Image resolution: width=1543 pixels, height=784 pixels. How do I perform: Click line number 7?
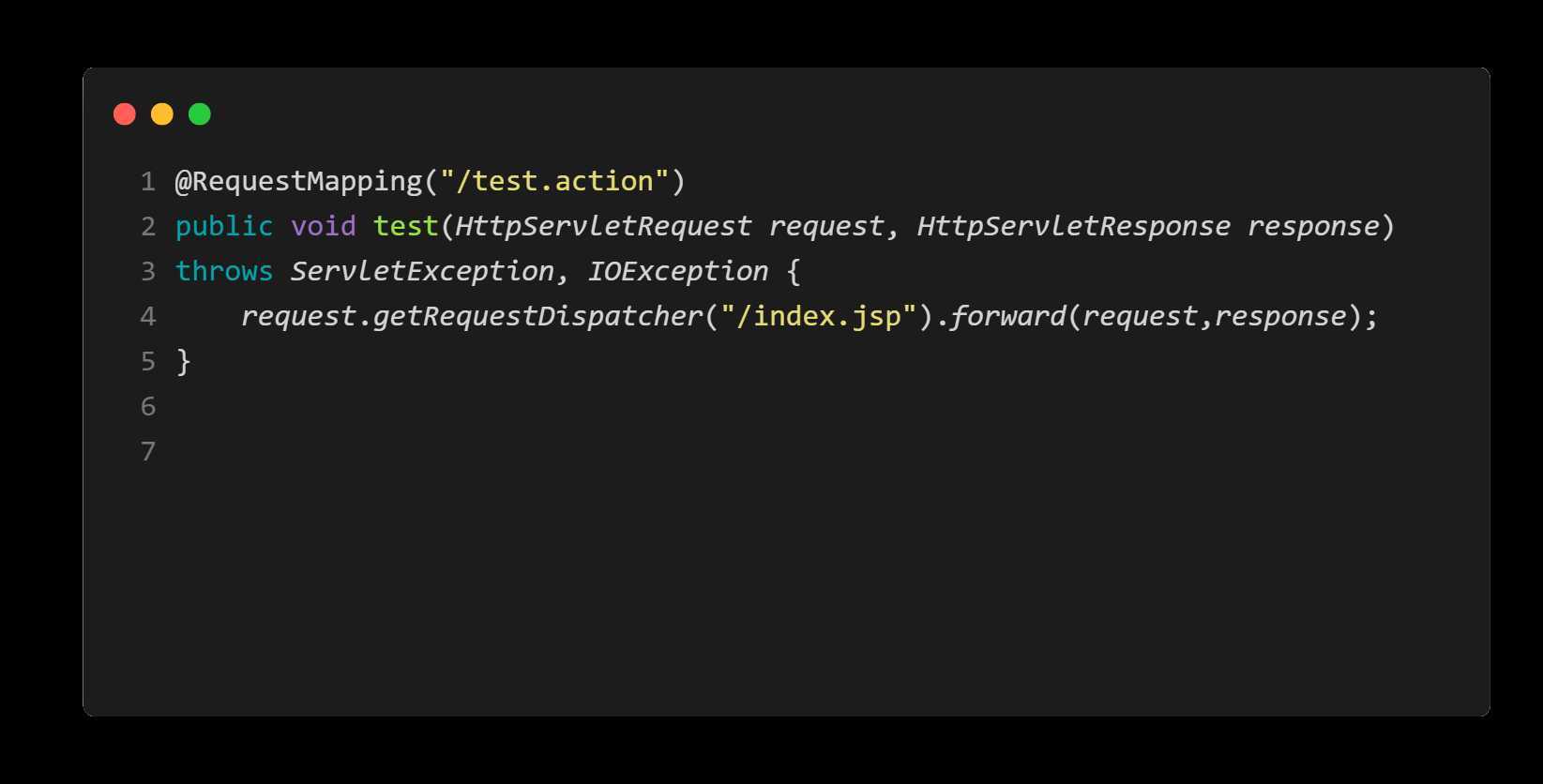pos(148,451)
